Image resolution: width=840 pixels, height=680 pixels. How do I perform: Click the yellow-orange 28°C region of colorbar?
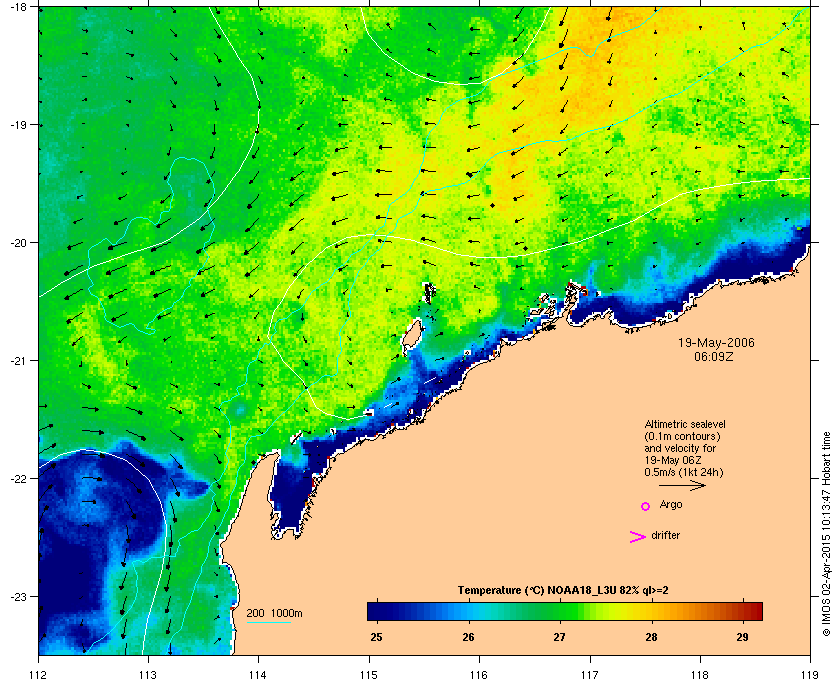(651, 611)
